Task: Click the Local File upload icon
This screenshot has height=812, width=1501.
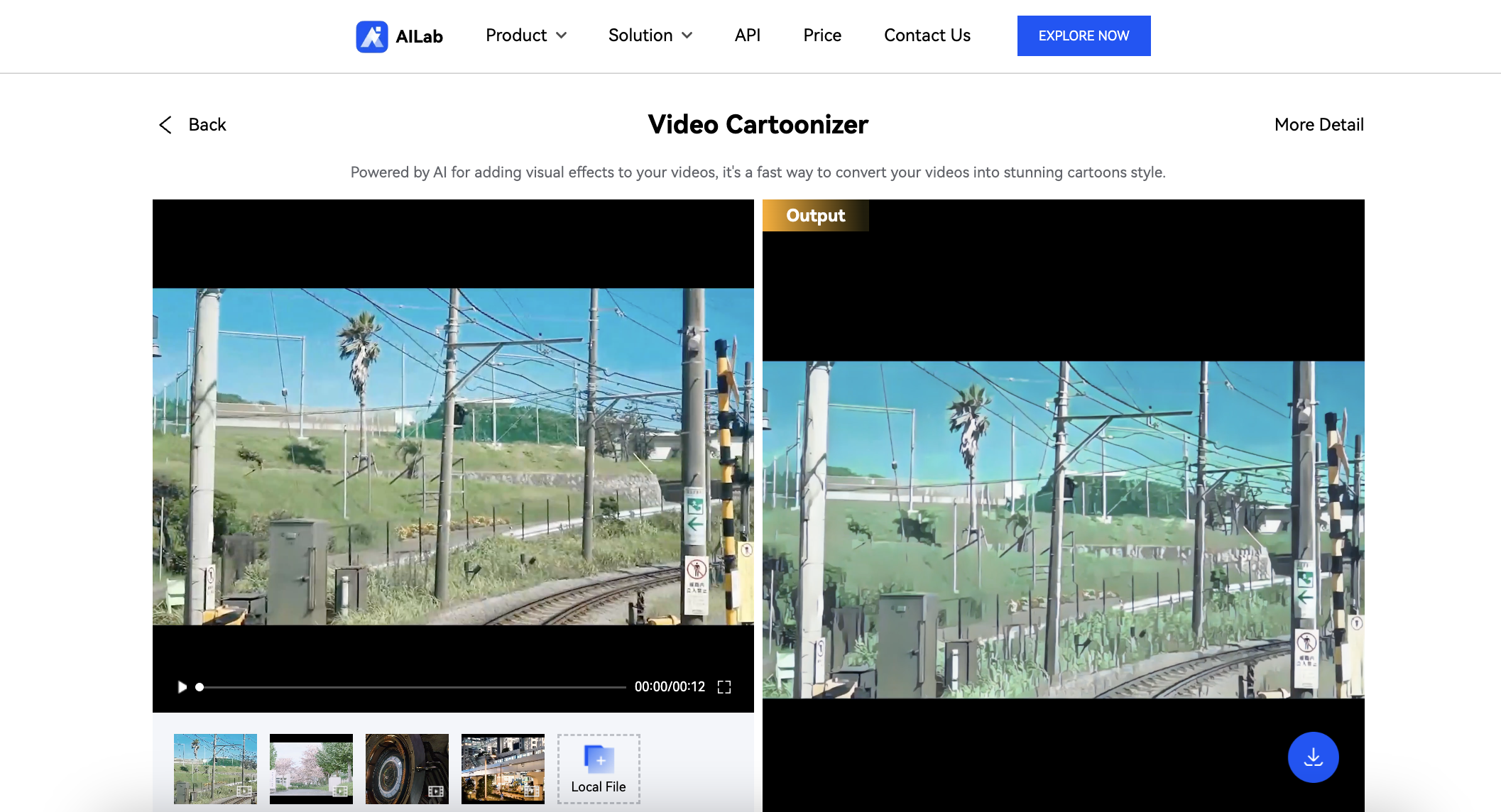Action: coord(598,760)
